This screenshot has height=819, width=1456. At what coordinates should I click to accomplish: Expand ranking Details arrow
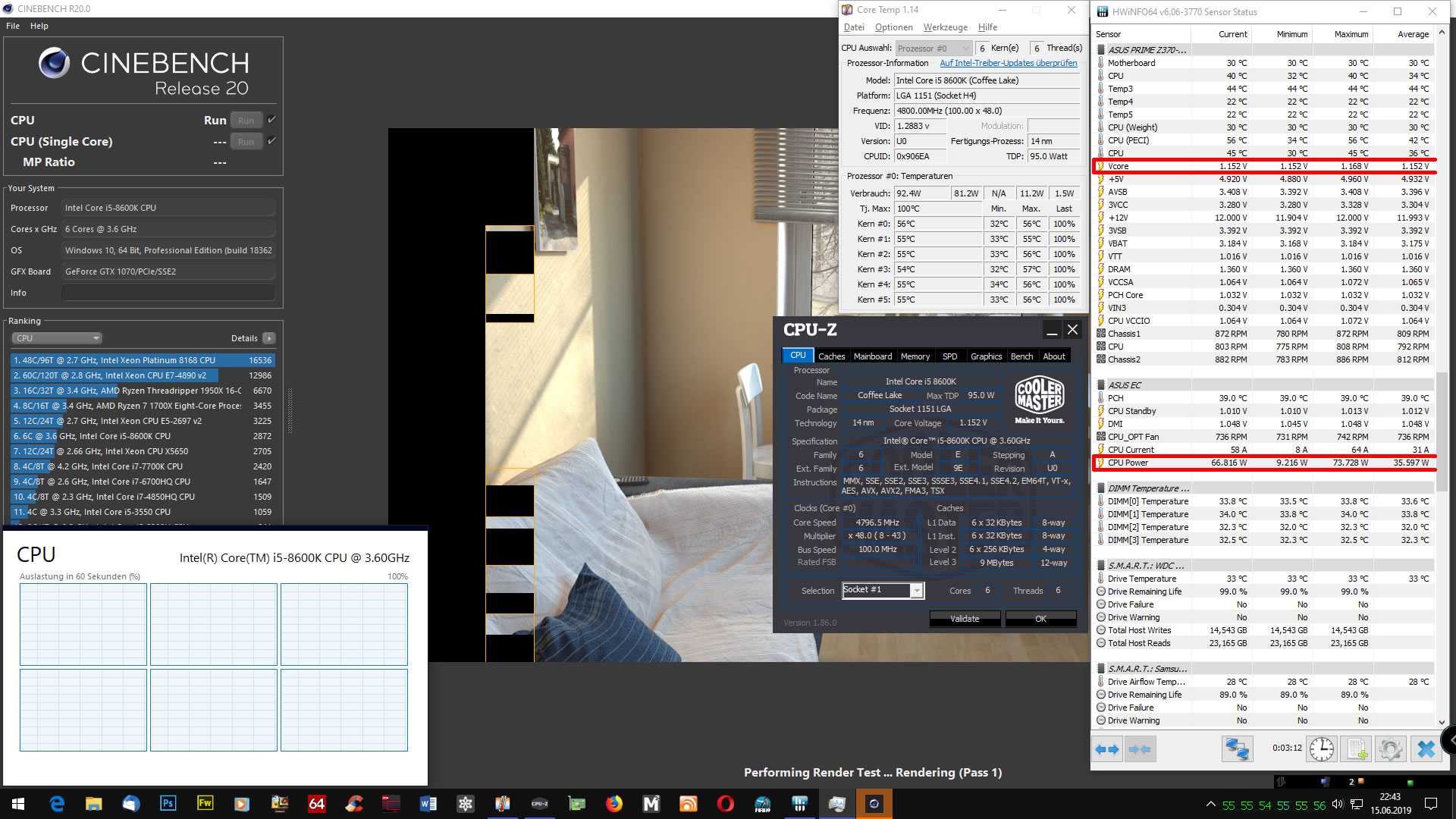[269, 338]
